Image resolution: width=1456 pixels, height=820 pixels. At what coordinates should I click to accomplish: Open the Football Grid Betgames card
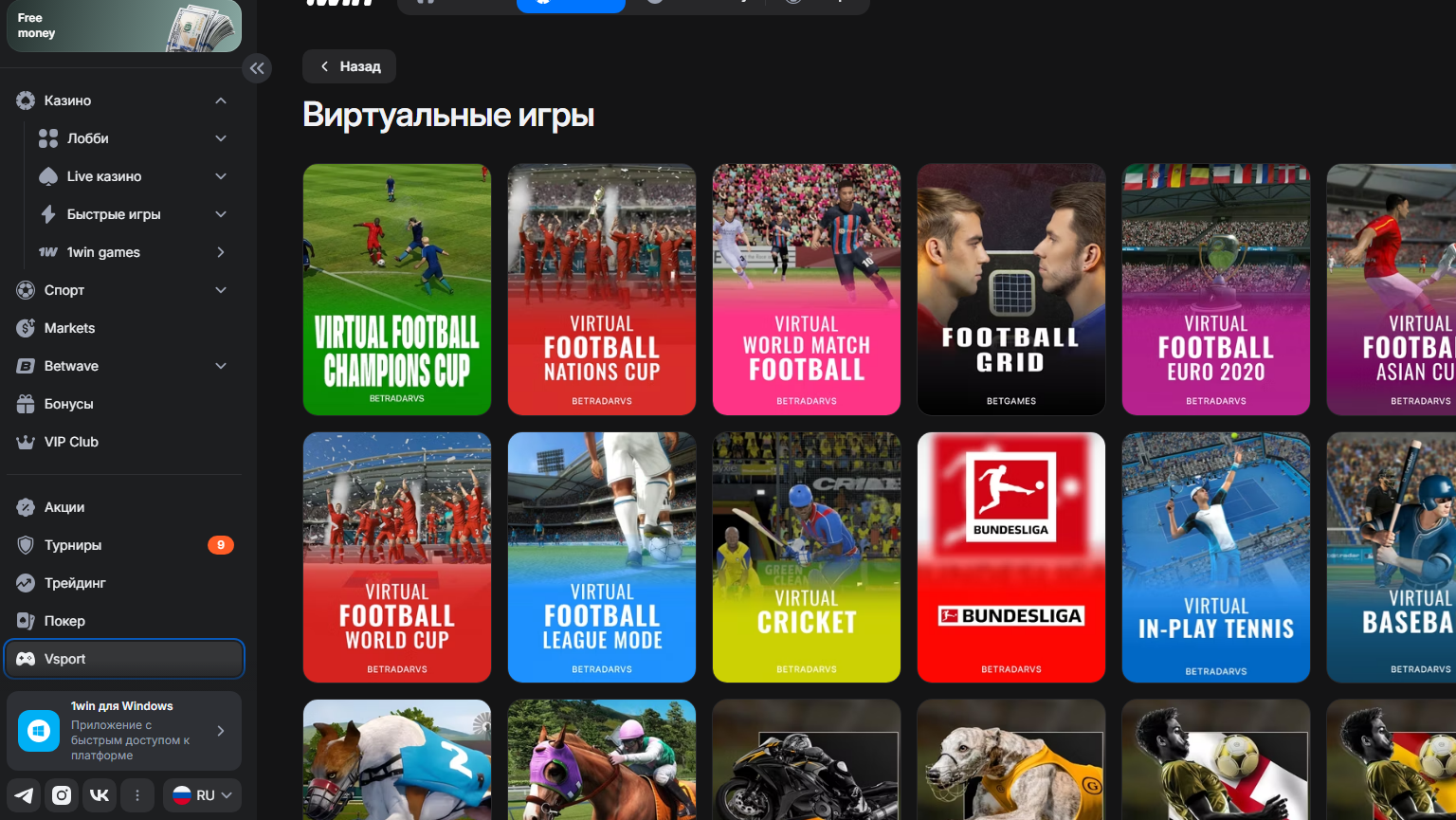[1011, 289]
